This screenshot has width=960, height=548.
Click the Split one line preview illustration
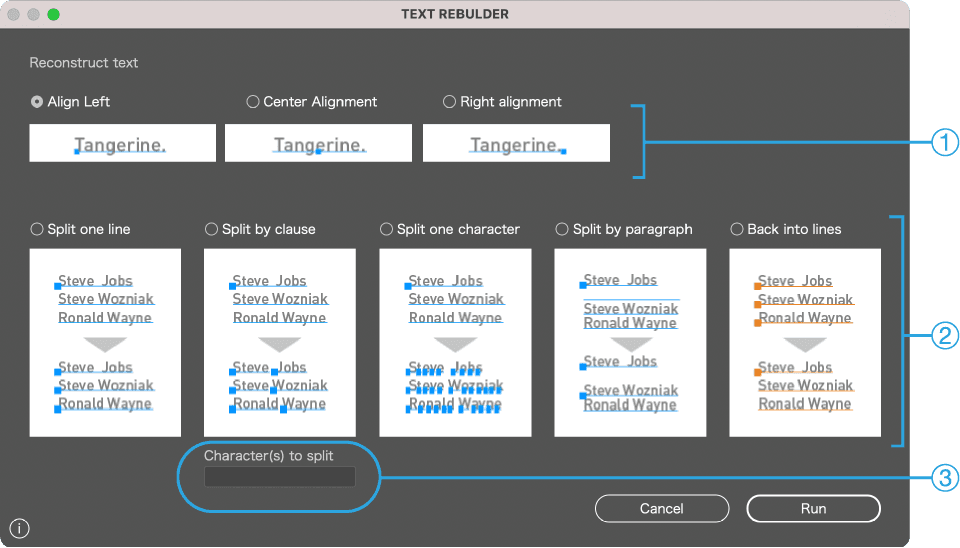coord(105,342)
